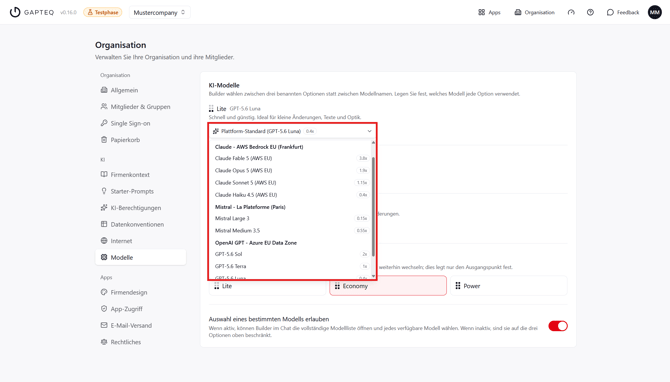Choose Mistral Large 3 model

pyautogui.click(x=291, y=218)
